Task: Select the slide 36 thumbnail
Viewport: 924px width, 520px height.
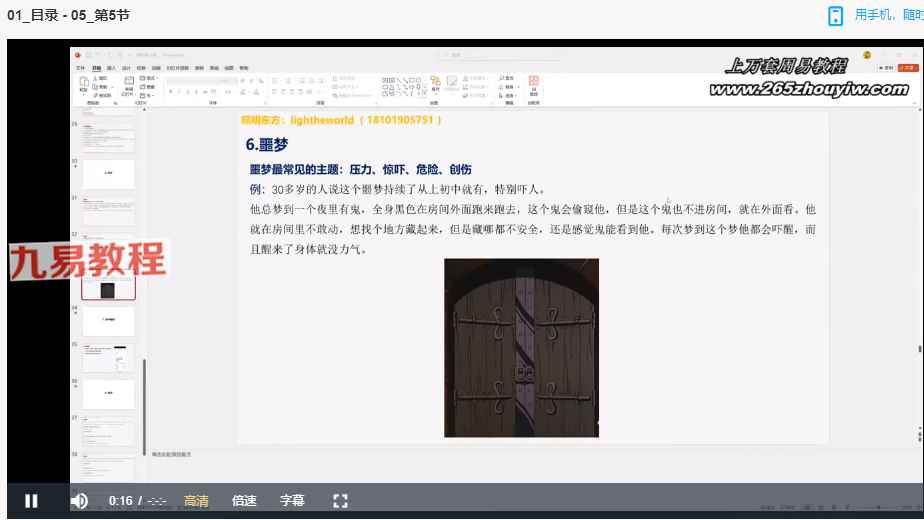Action: click(108, 394)
